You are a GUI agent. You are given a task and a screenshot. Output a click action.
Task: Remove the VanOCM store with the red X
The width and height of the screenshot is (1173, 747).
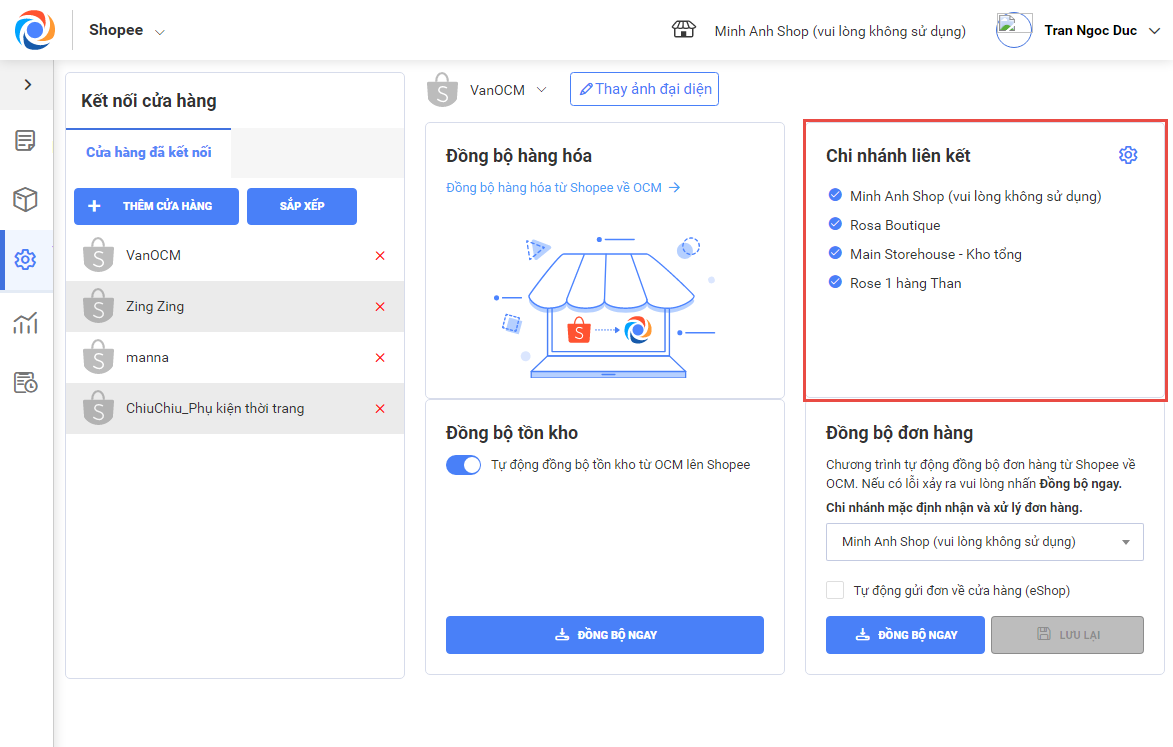[x=380, y=256]
